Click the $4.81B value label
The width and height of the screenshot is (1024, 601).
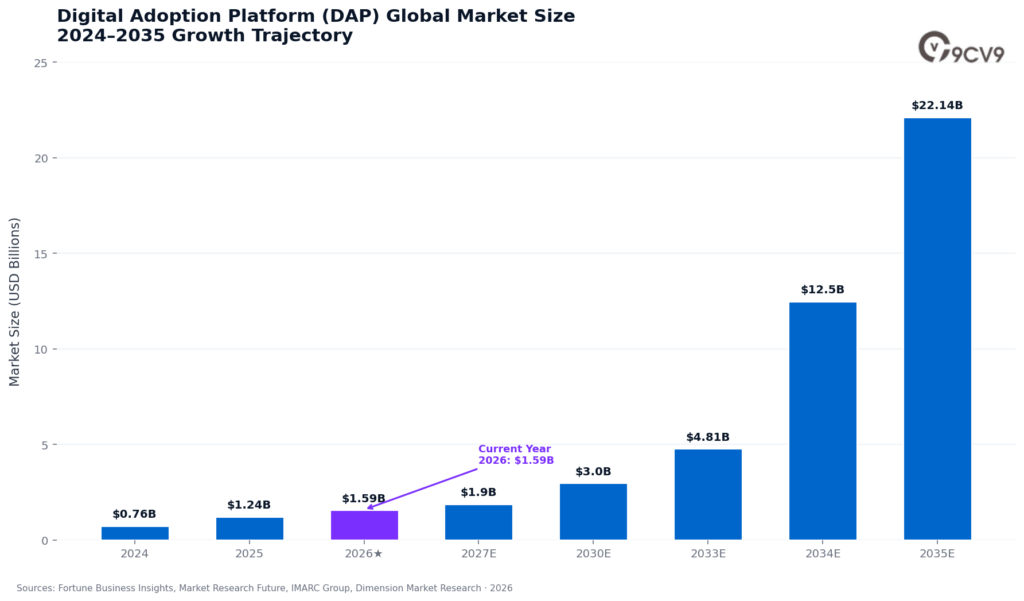(x=708, y=437)
